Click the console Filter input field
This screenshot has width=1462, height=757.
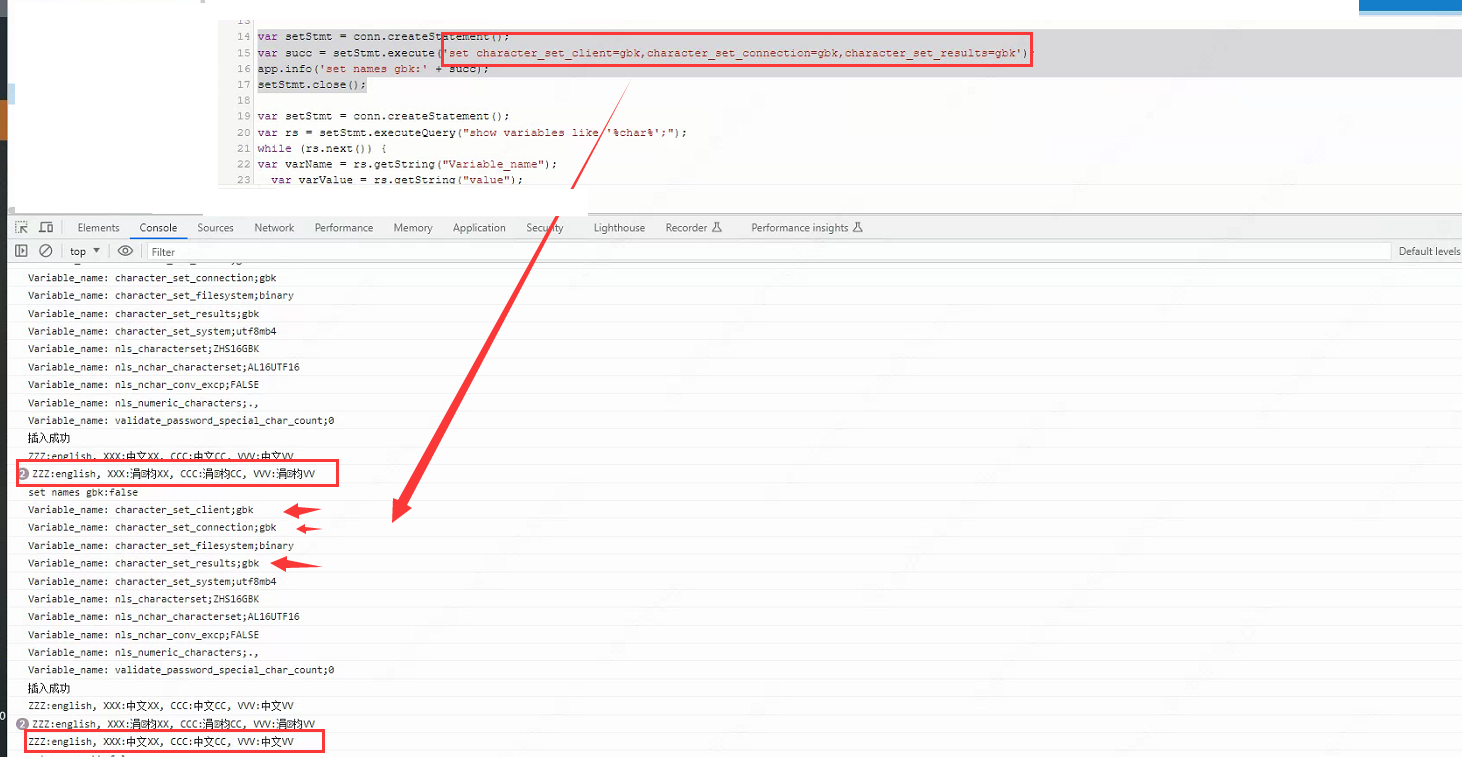760,252
